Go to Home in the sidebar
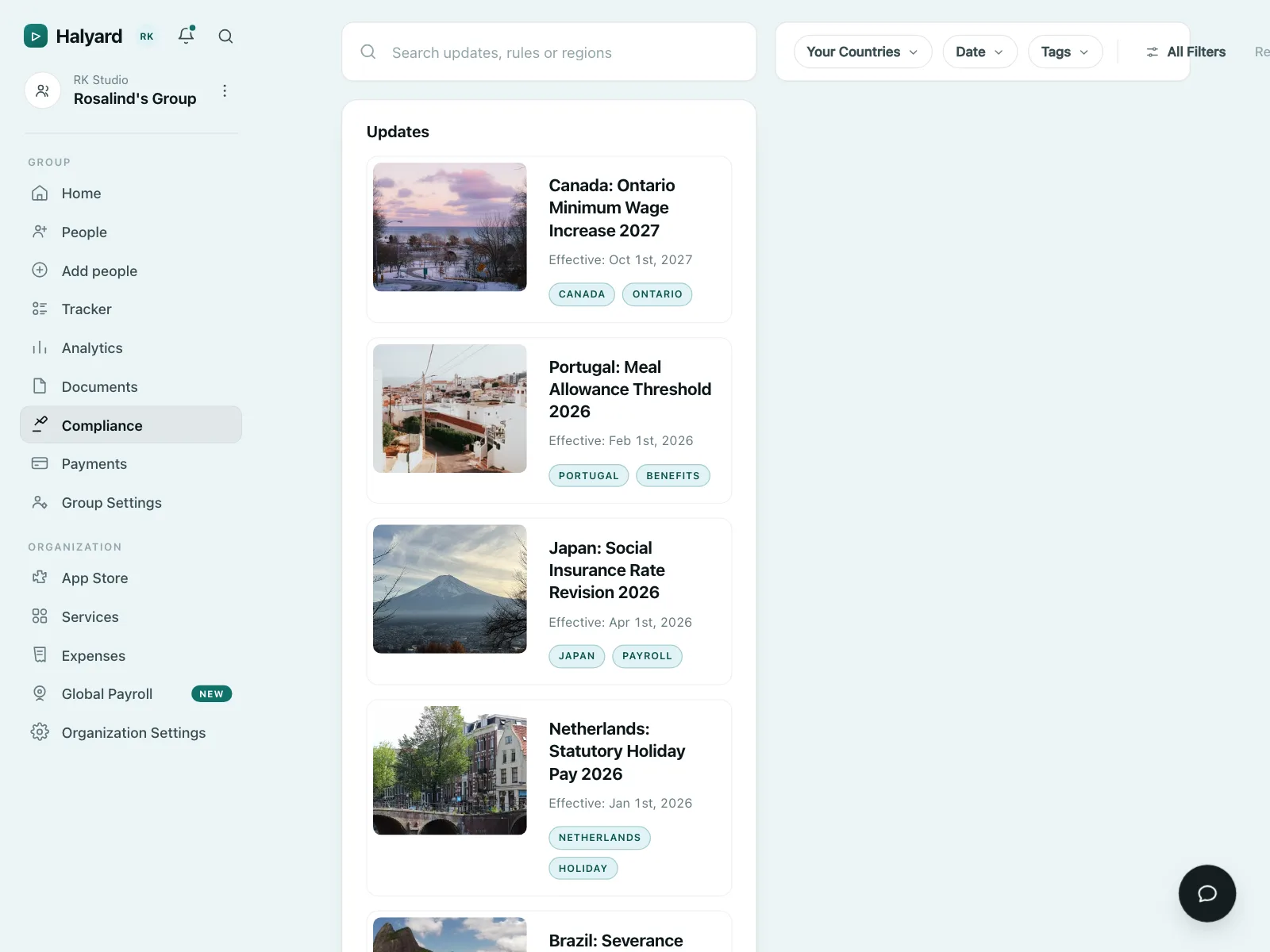Viewport: 1270px width, 952px height. 131,193
